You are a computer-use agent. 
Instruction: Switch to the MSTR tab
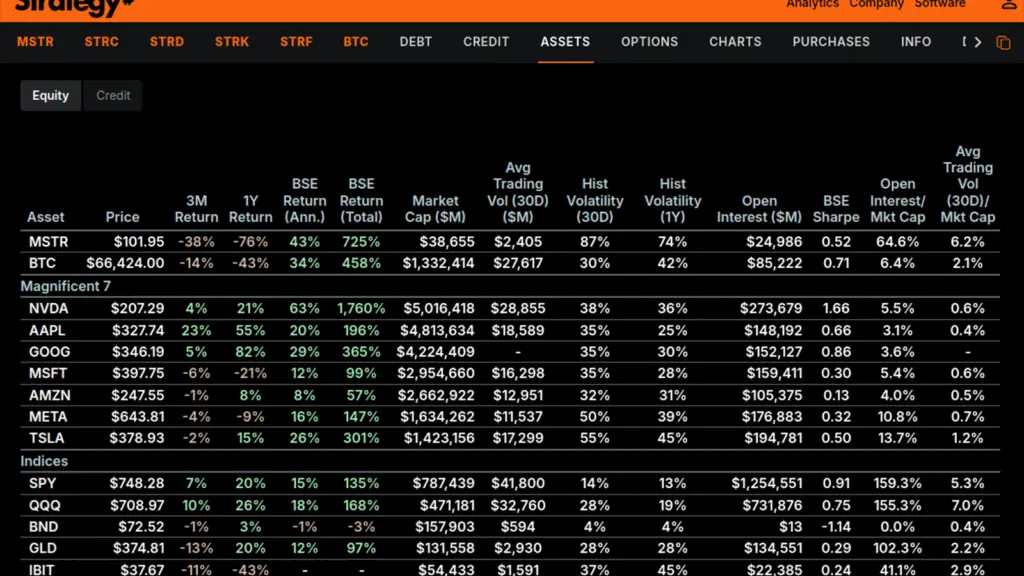pyautogui.click(x=35, y=42)
